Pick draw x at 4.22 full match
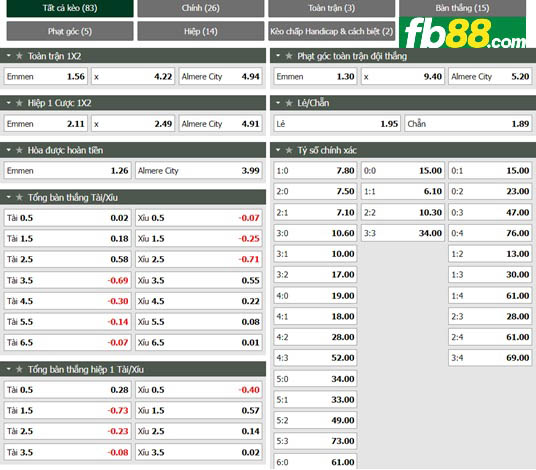Screen dimensions: 536x470 tap(133, 76)
